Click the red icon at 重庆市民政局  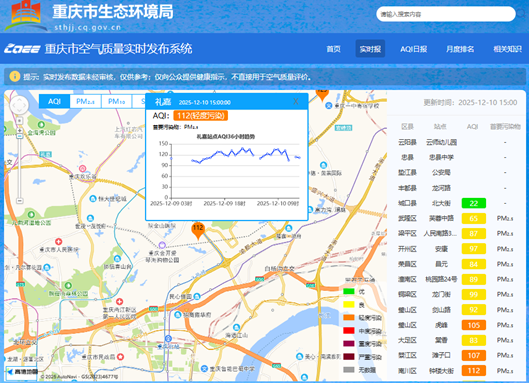pos(120,356)
